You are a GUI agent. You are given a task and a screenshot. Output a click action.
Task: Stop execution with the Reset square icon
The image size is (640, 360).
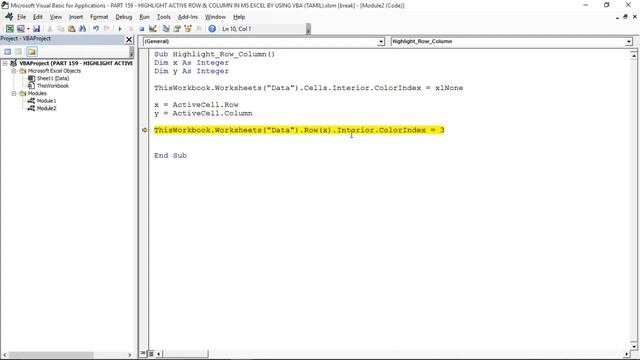click(x=142, y=29)
